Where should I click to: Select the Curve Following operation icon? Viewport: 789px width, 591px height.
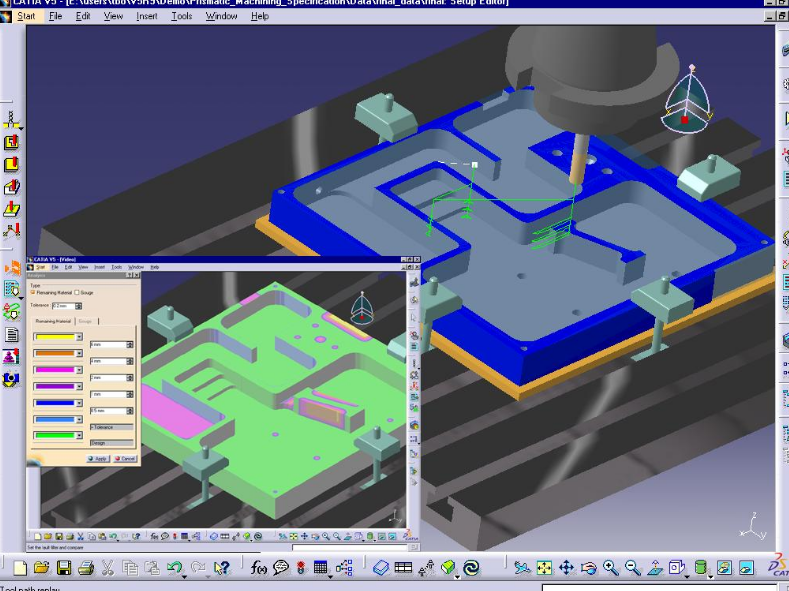[x=11, y=209]
